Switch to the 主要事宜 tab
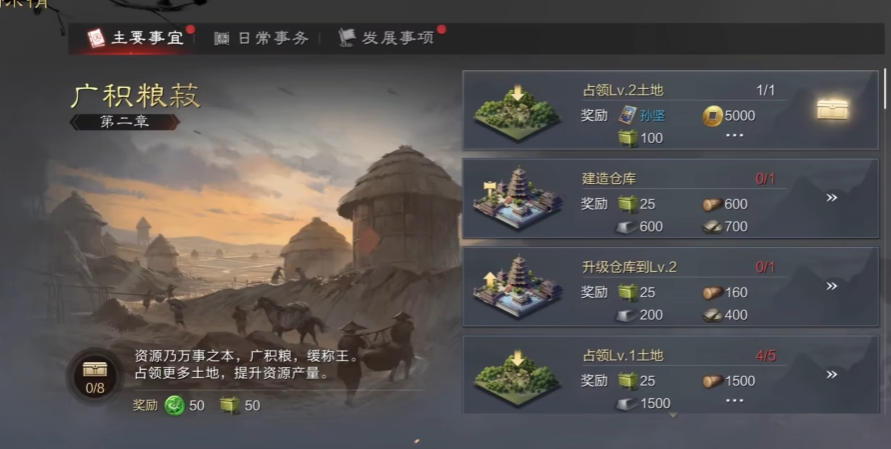This screenshot has height=449, width=891. click(x=136, y=38)
